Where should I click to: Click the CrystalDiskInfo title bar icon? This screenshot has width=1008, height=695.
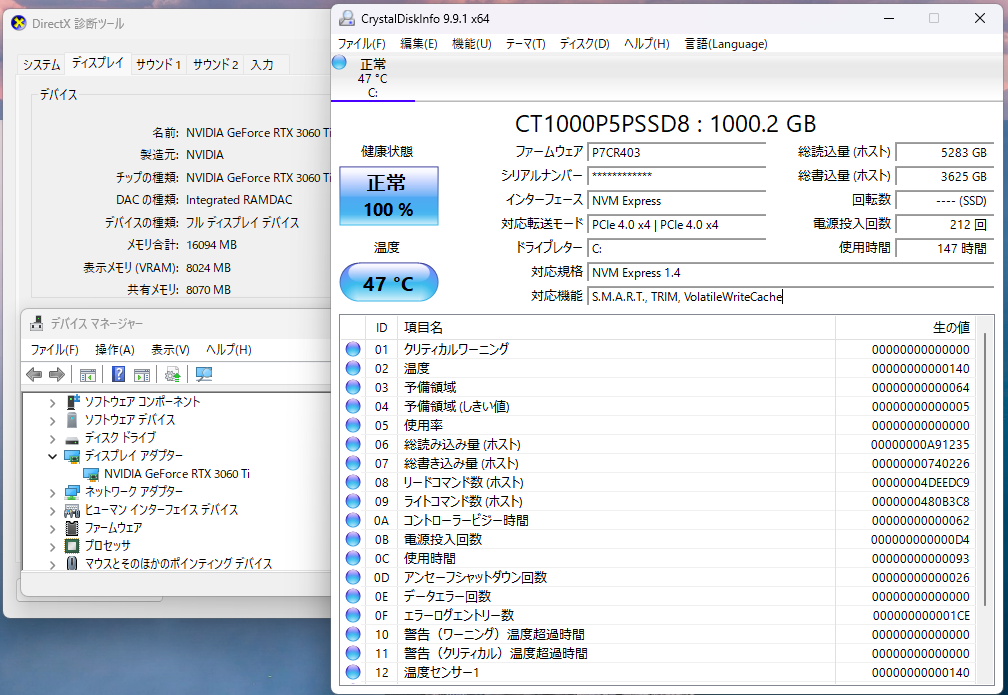[x=346, y=18]
